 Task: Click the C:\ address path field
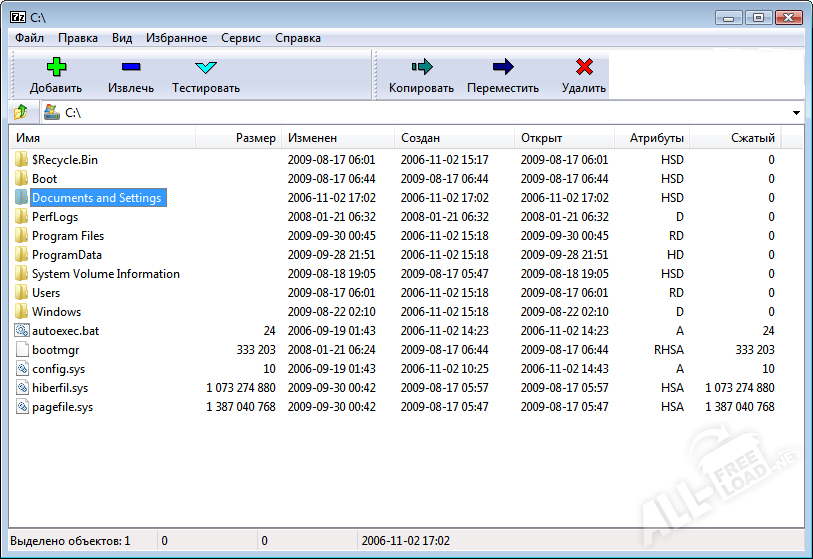[400, 113]
